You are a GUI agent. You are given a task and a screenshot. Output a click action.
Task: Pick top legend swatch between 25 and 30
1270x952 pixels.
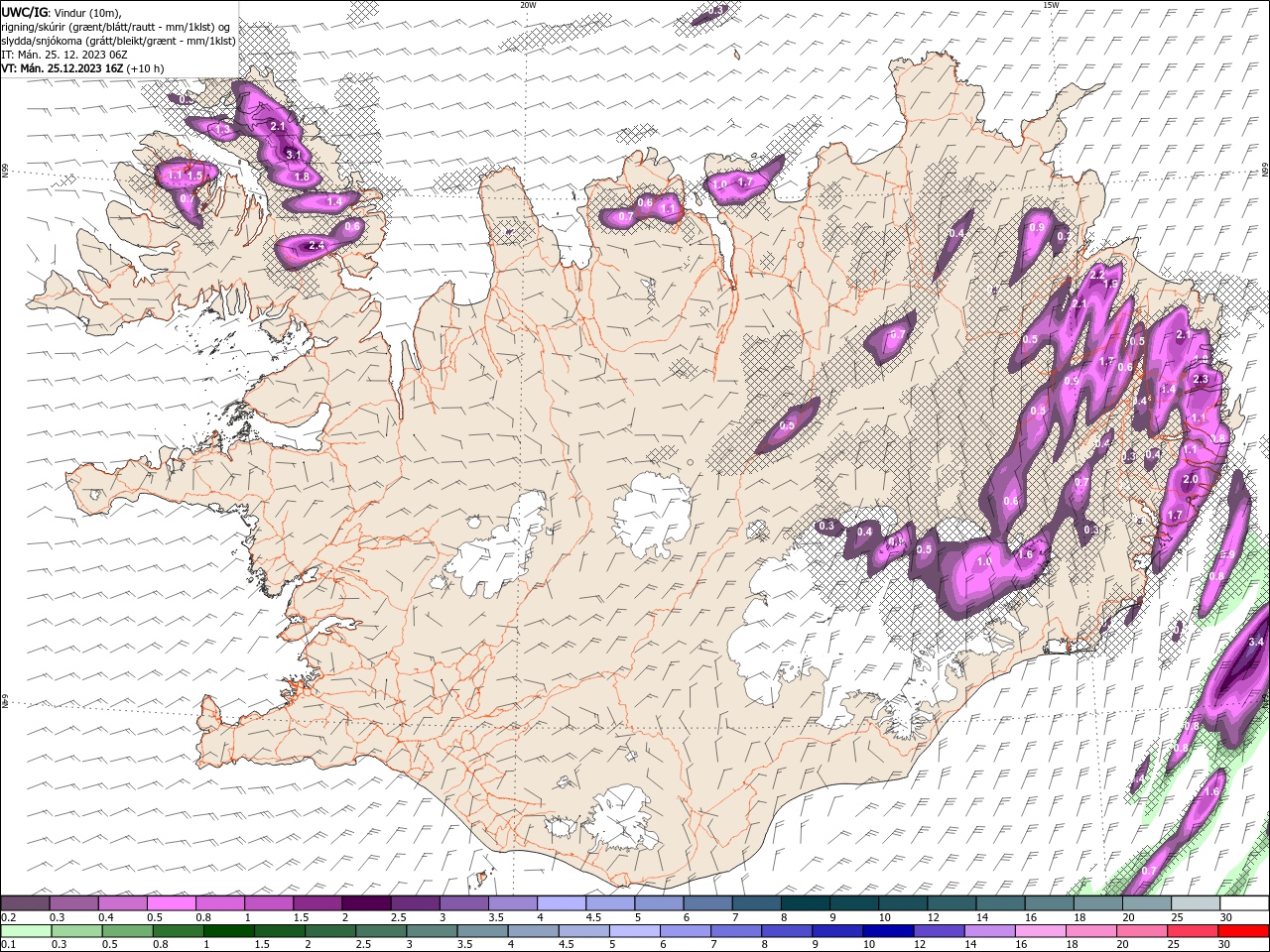[1196, 903]
